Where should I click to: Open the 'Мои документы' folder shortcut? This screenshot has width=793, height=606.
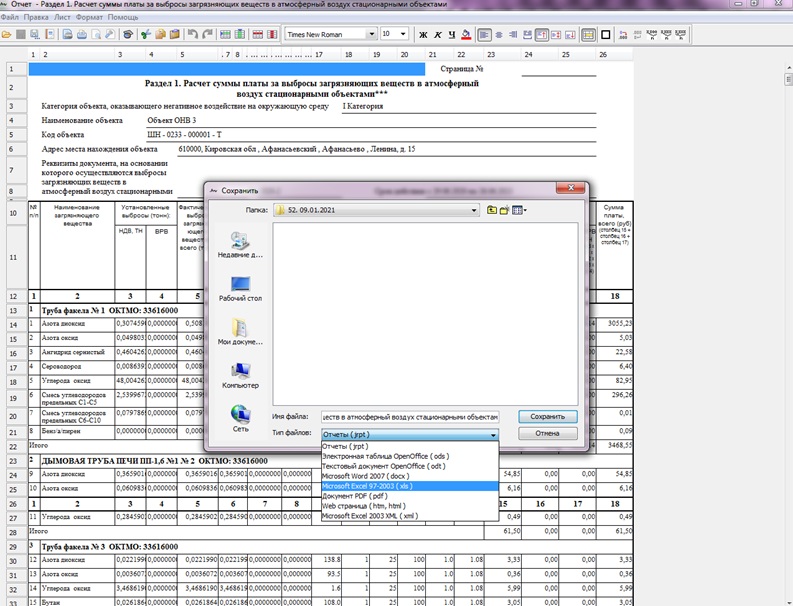click(x=240, y=329)
